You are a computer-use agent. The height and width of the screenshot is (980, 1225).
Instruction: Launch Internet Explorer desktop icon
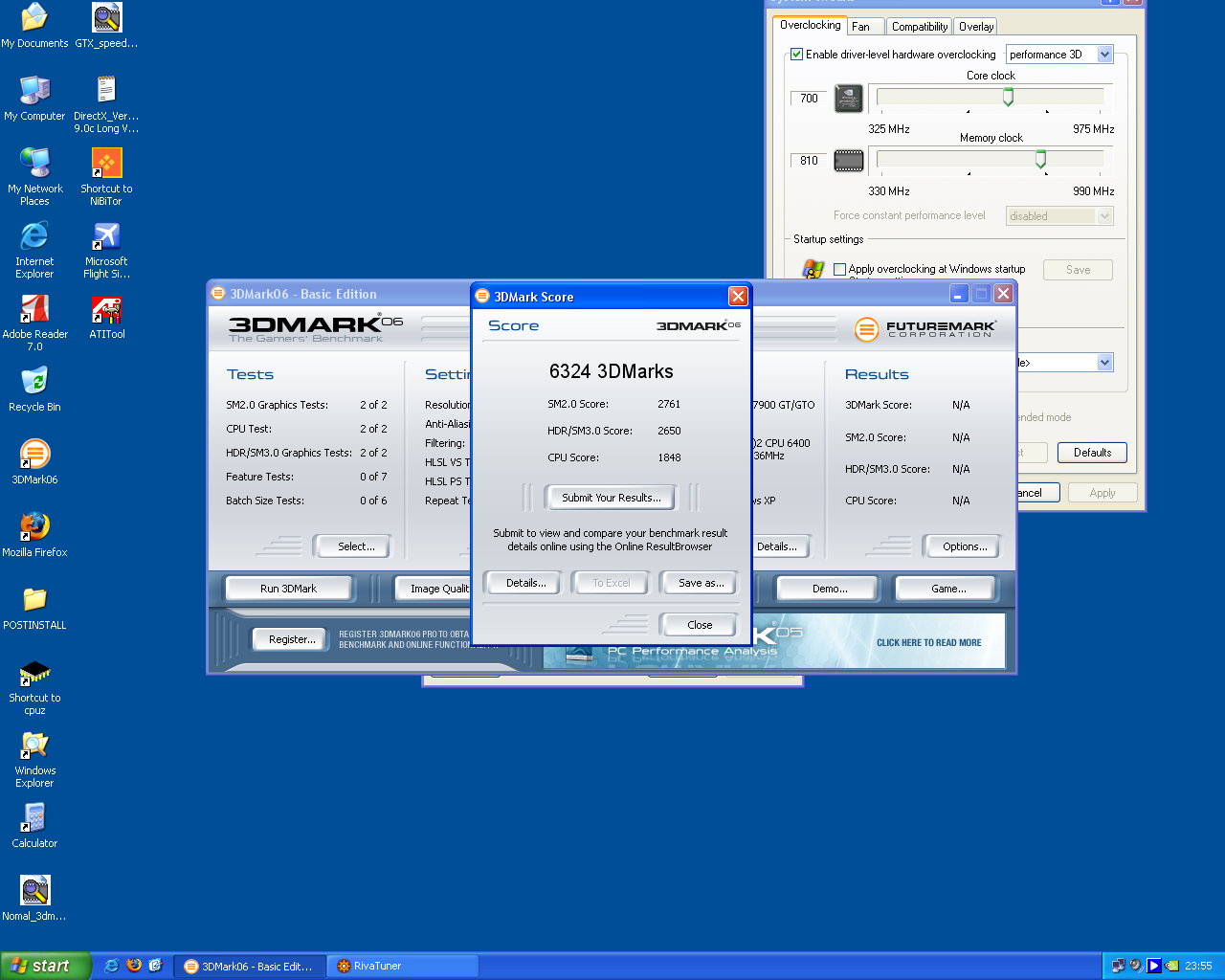coord(34,250)
